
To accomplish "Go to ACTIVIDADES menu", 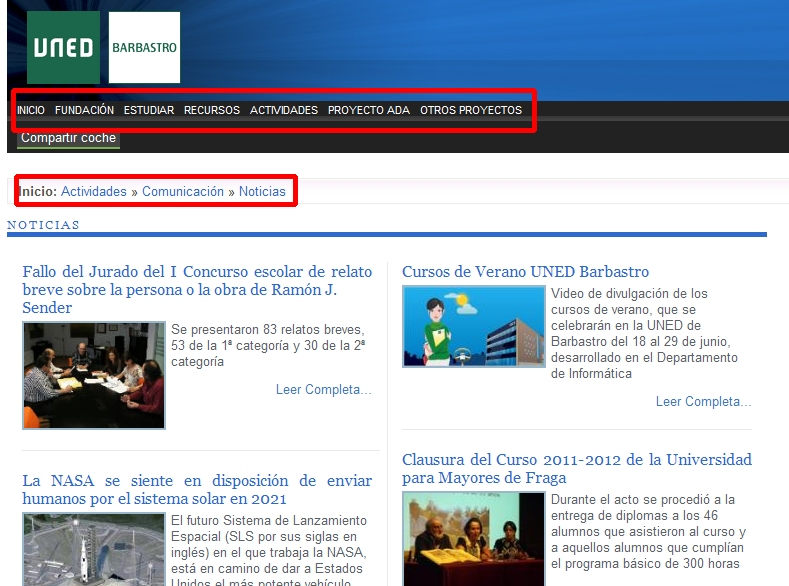I will [284, 110].
